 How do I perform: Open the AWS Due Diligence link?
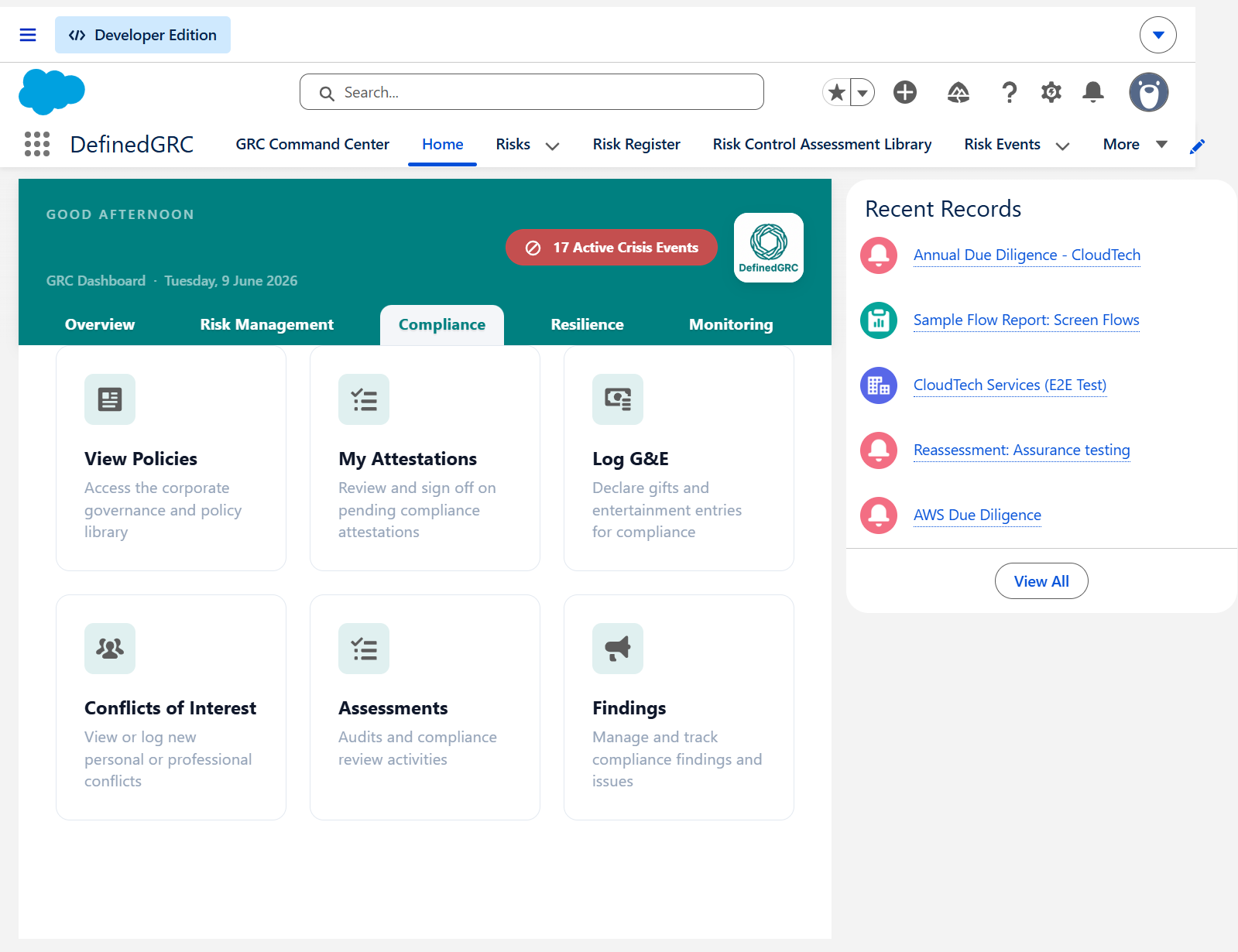[977, 515]
